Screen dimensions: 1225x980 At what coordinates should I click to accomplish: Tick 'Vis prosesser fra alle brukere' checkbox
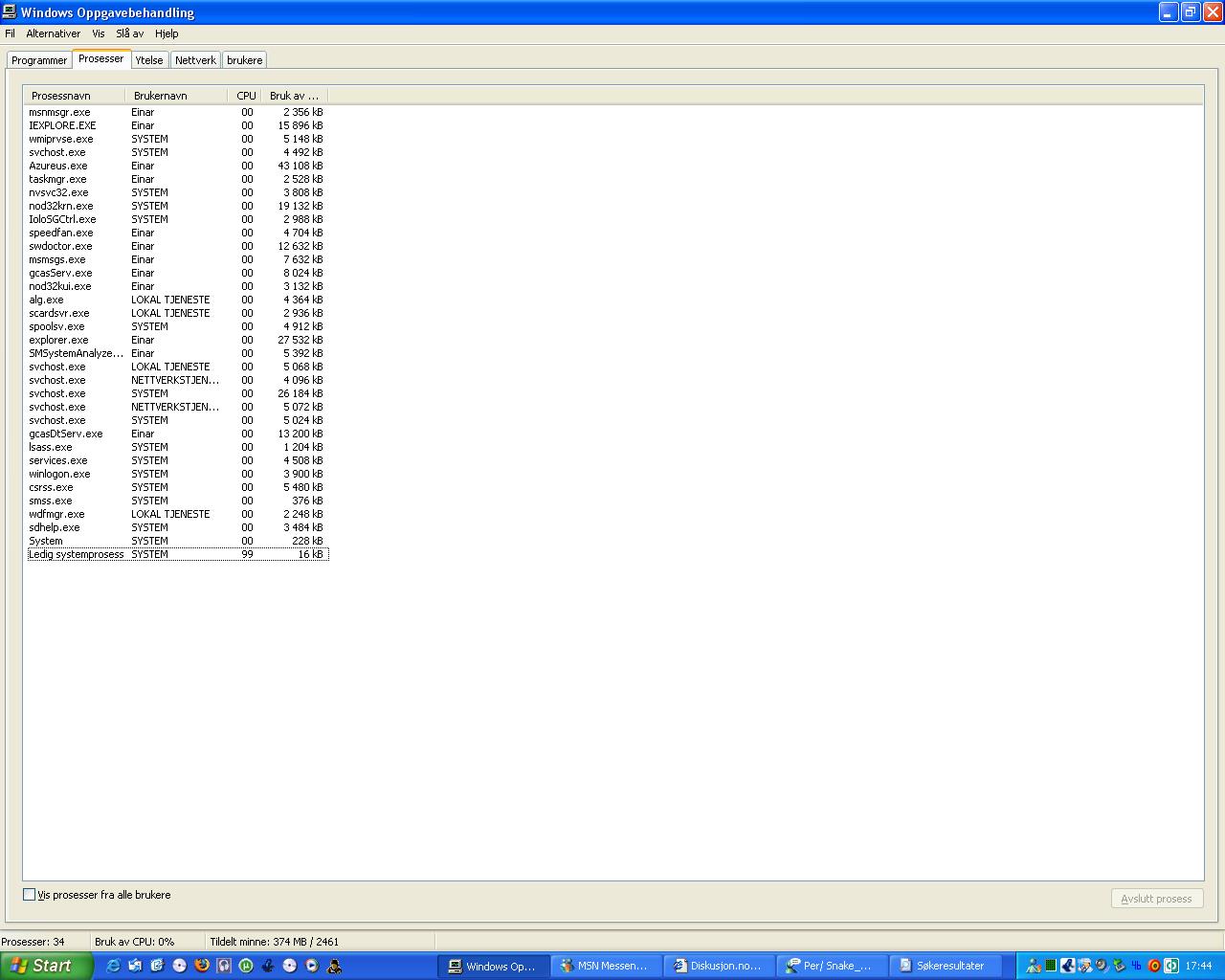29,894
